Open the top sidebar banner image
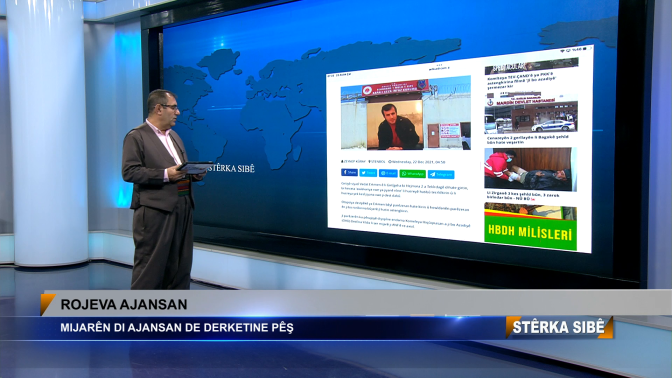This screenshot has width=672, height=378. tap(531, 66)
